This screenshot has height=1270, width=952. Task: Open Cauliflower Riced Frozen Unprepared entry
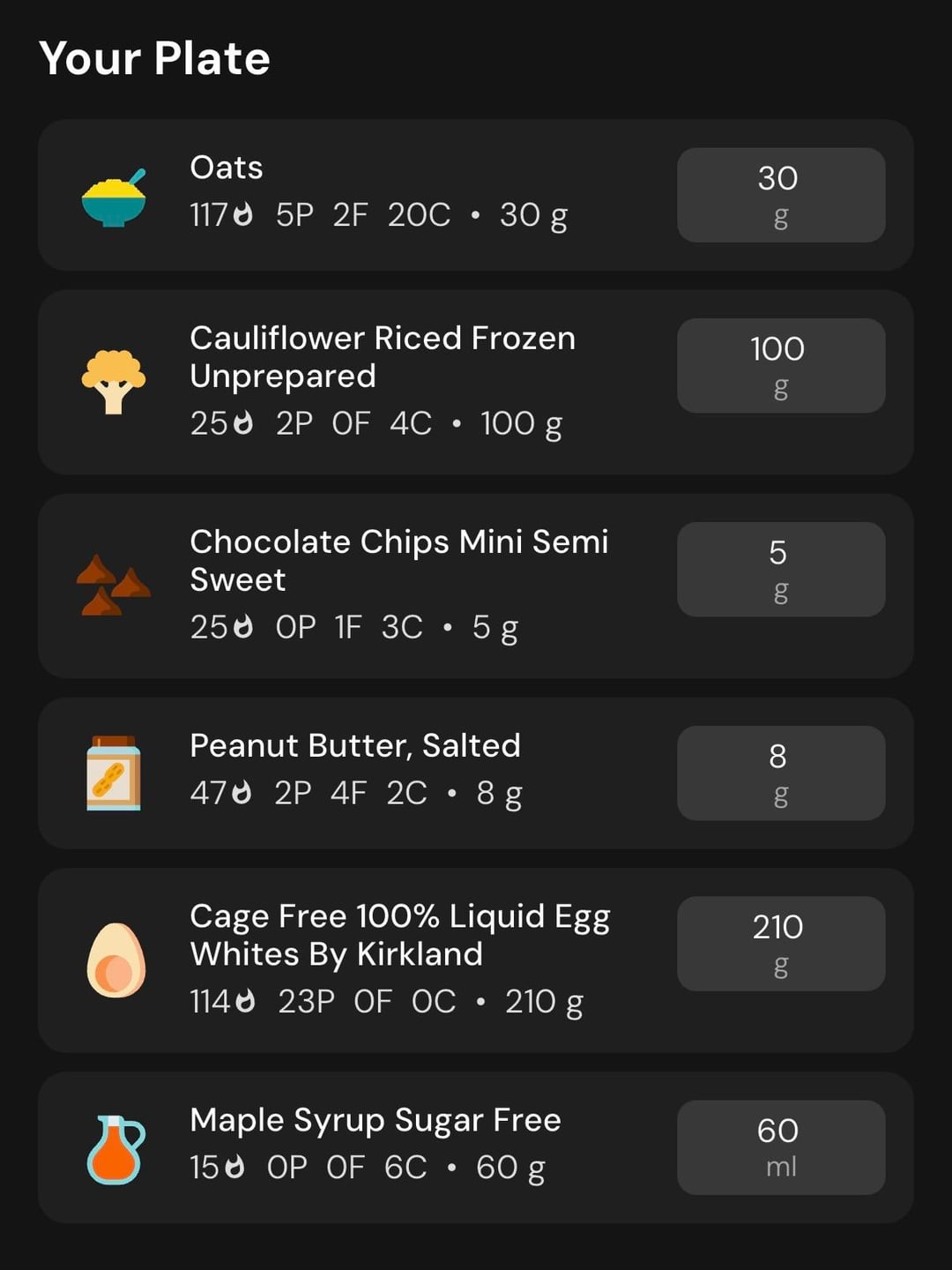pyautogui.click(x=383, y=356)
